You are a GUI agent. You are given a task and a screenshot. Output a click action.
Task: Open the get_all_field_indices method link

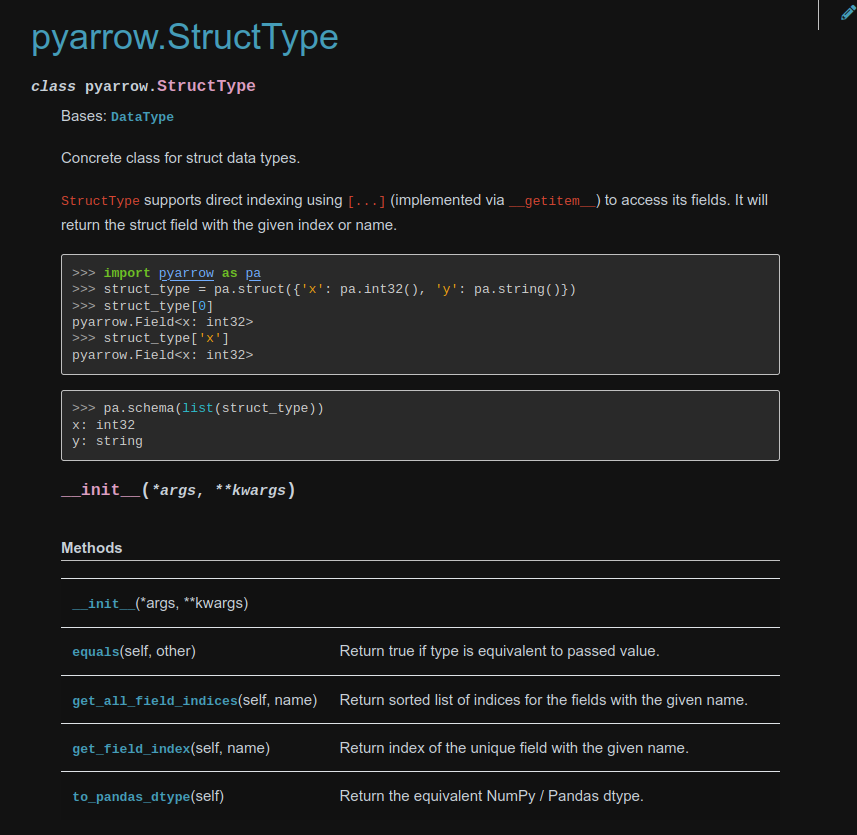155,701
